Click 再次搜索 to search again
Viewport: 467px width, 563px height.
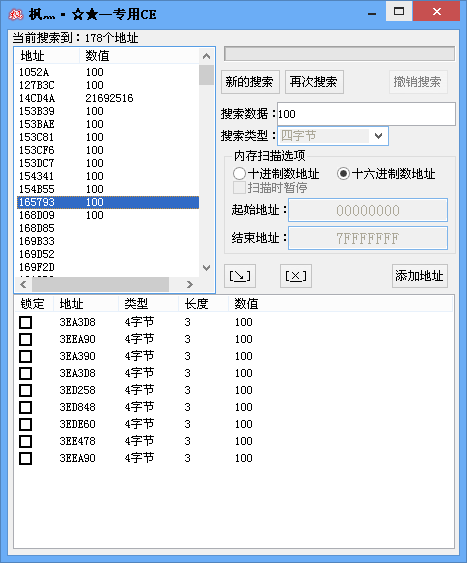314,82
